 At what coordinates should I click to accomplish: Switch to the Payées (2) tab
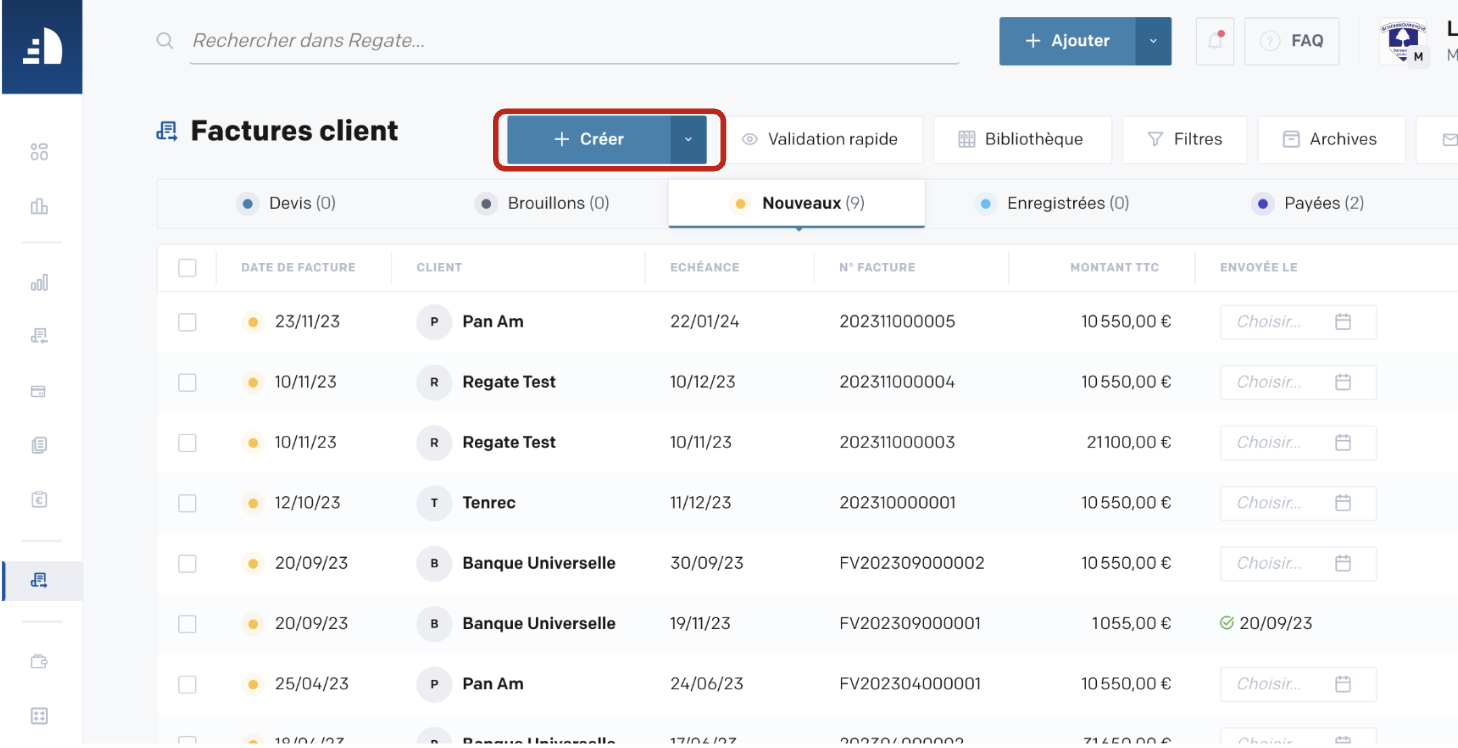[1309, 203]
